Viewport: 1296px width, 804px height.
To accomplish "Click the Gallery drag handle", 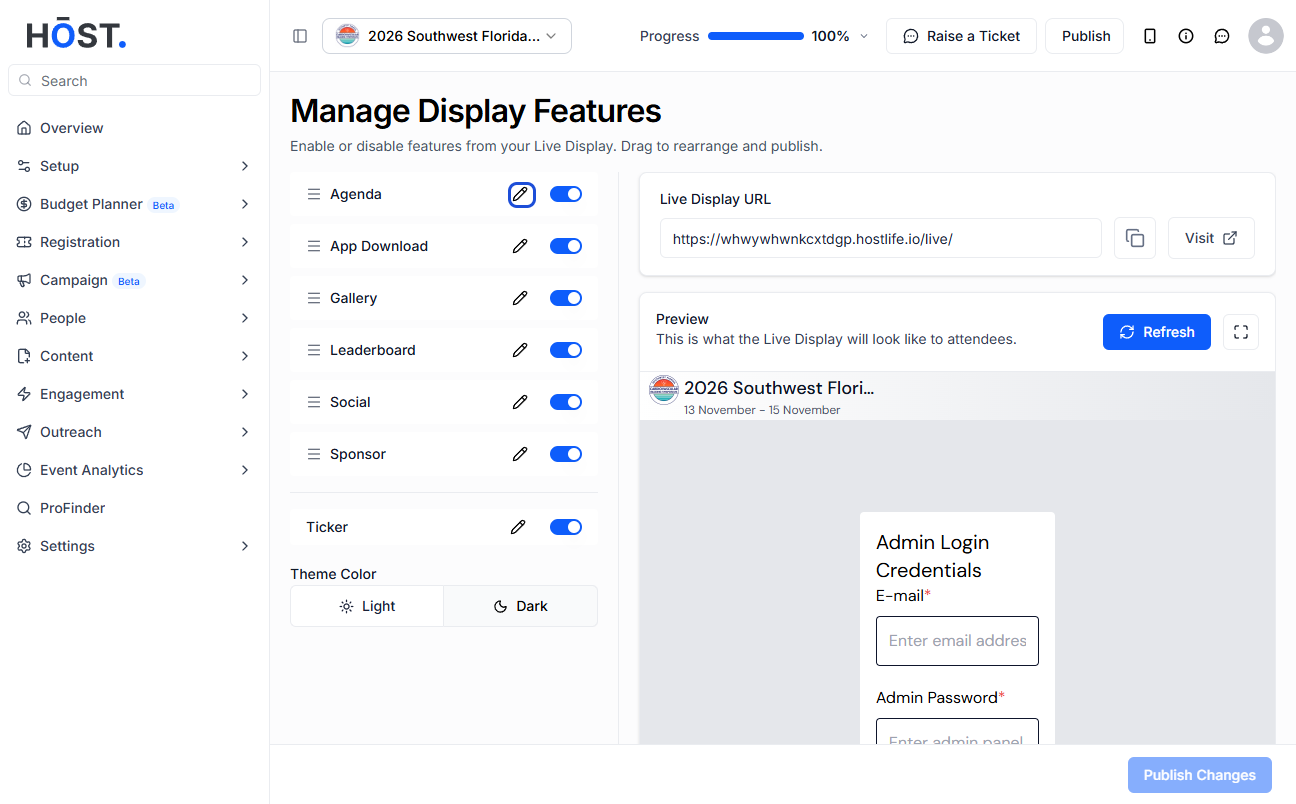I will (x=314, y=298).
